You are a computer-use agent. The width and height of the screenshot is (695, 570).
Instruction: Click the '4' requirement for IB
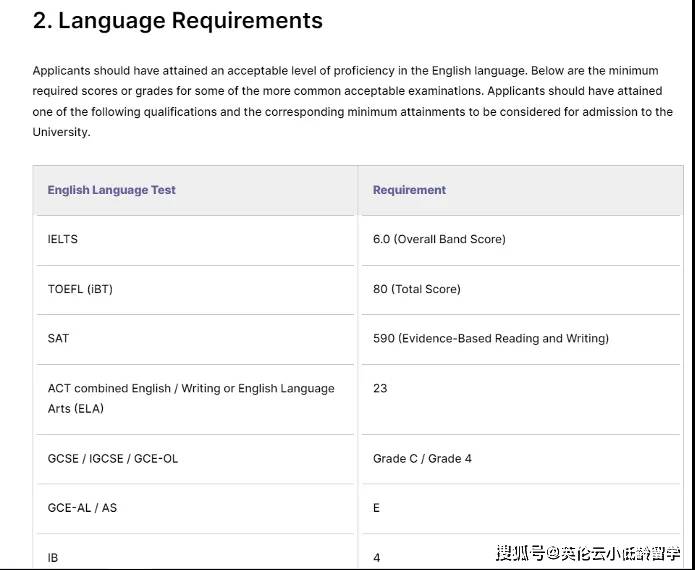click(520, 552)
